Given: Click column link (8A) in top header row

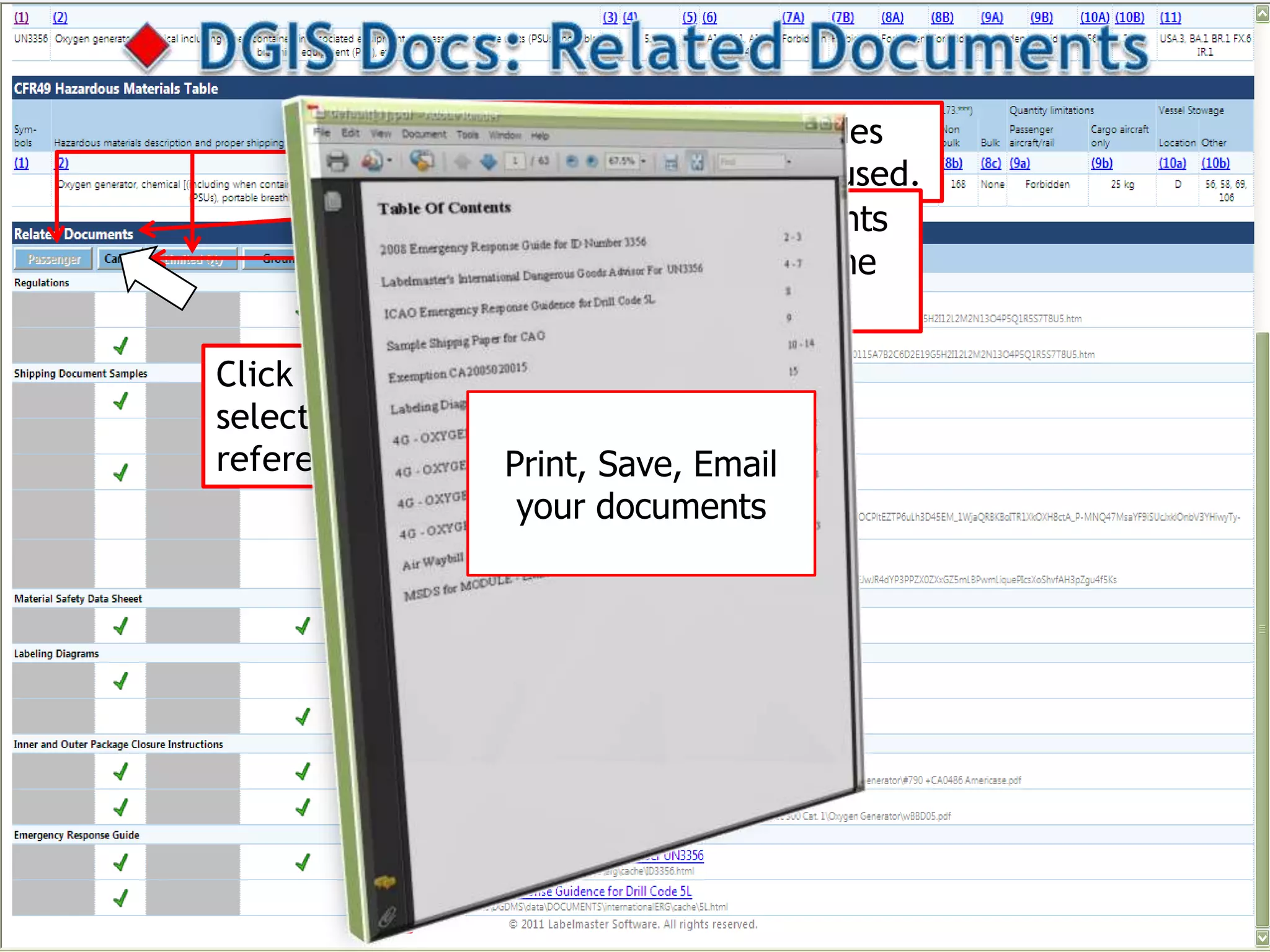Looking at the screenshot, I should click(892, 17).
